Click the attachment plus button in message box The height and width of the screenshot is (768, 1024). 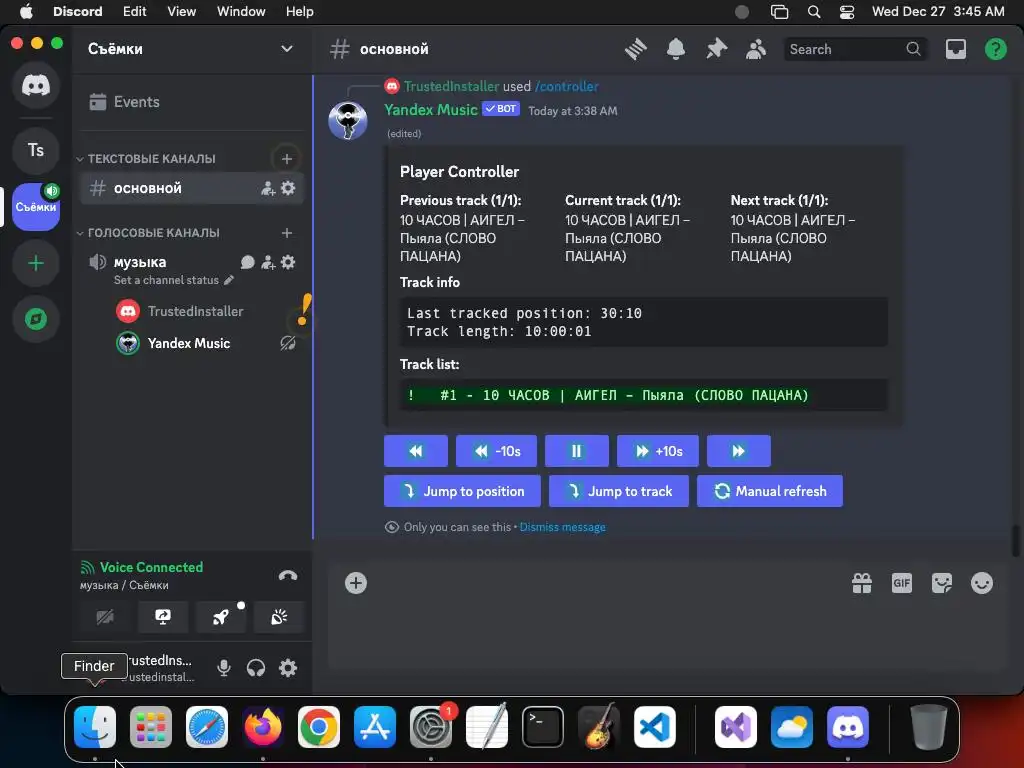tap(356, 583)
